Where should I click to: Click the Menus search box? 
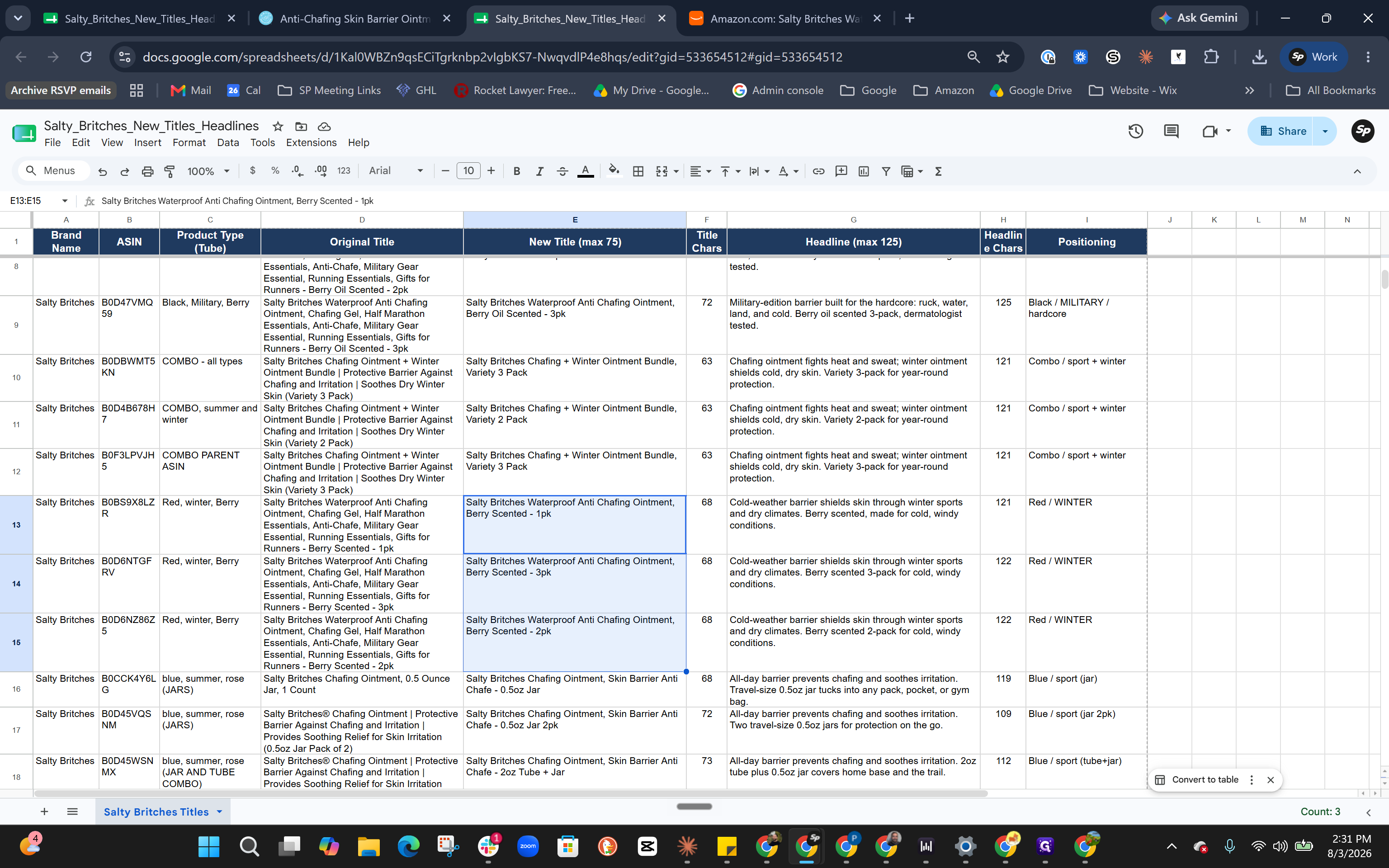coord(55,170)
